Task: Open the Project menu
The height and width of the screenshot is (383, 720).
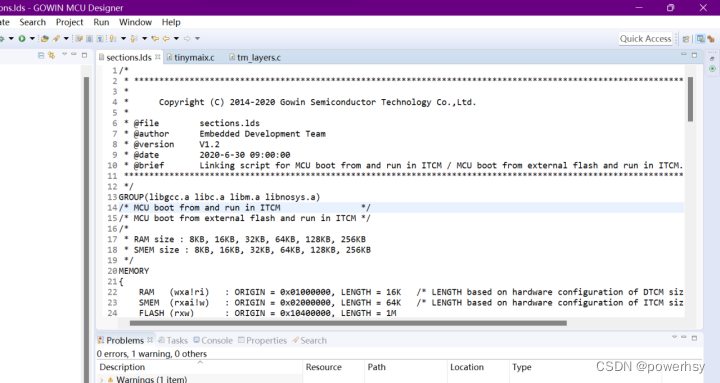Action: click(69, 22)
